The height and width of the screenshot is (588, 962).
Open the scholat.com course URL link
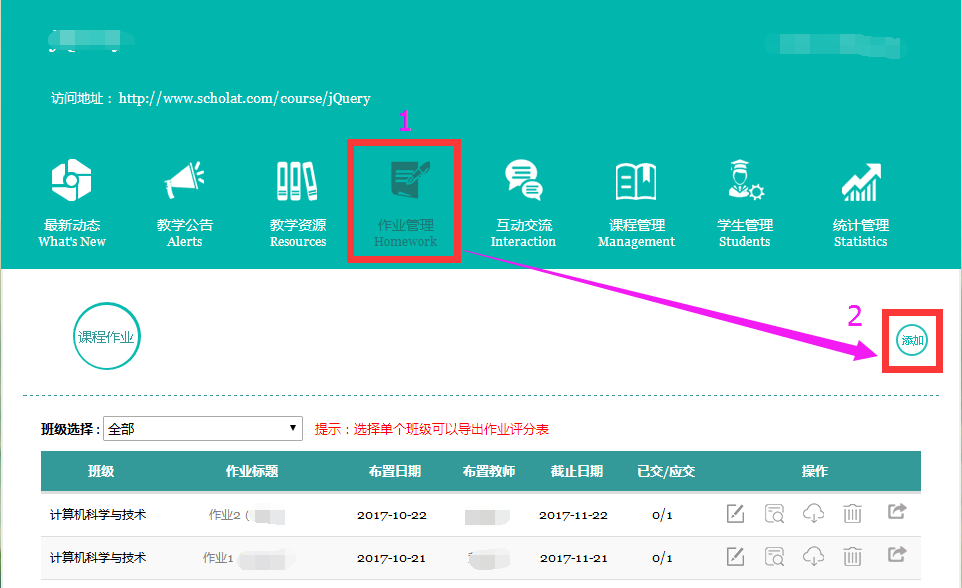(x=244, y=99)
